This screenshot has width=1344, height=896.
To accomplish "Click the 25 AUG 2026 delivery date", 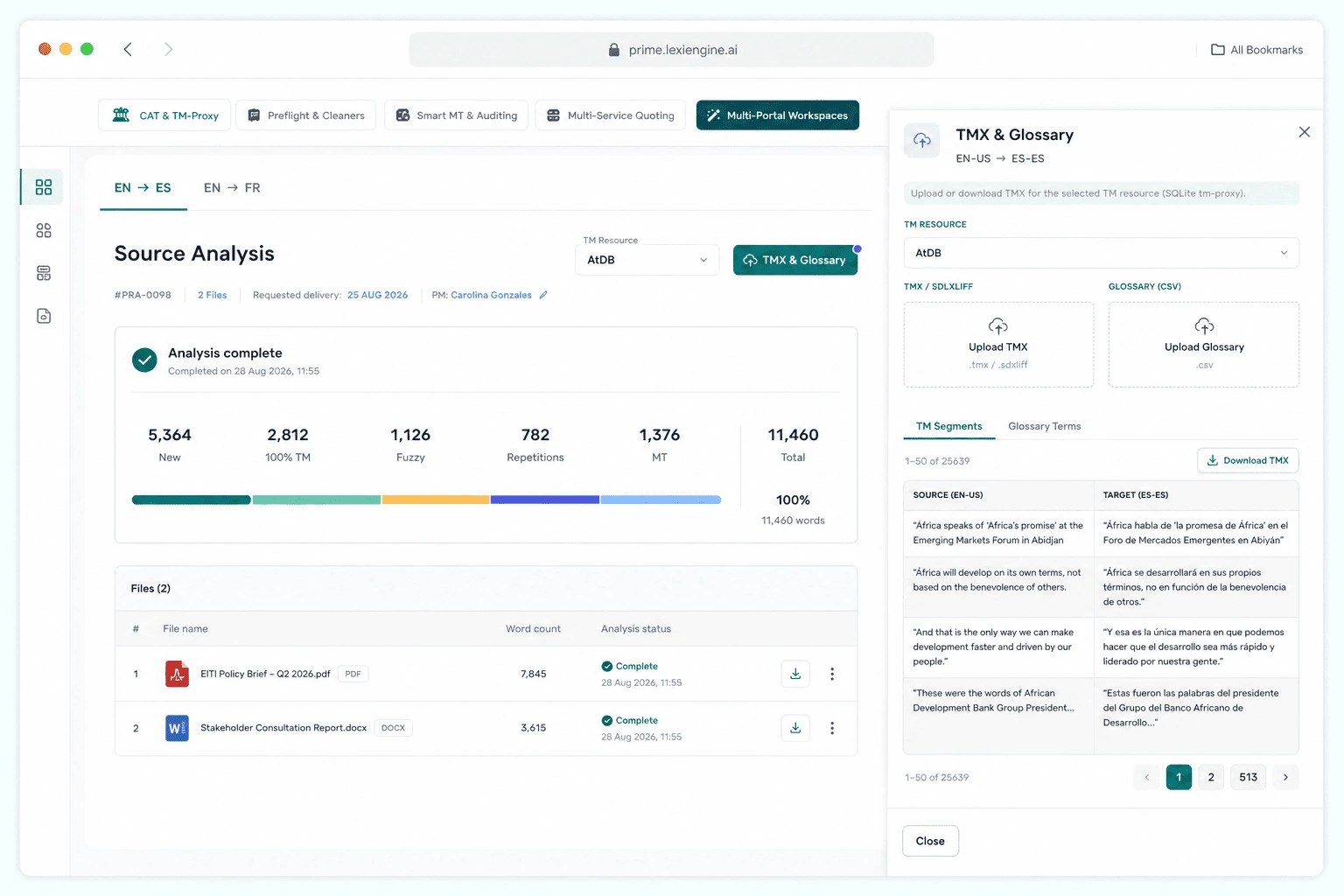I will [377, 295].
